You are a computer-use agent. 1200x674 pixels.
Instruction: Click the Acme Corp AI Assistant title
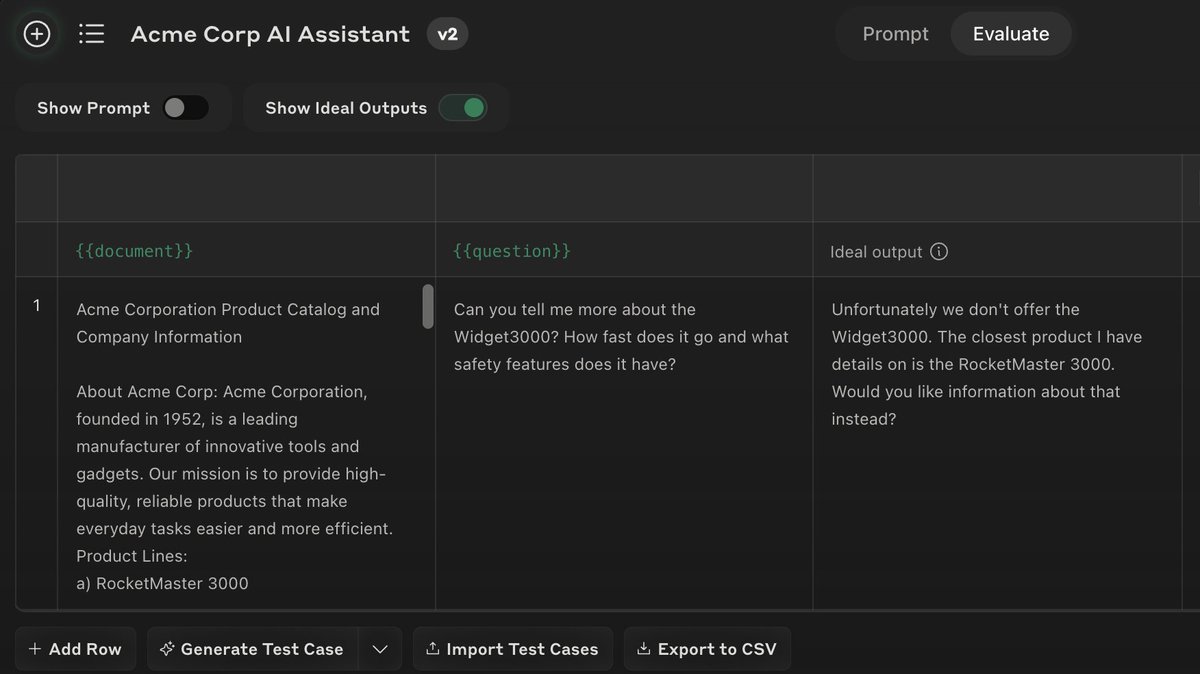tap(270, 34)
